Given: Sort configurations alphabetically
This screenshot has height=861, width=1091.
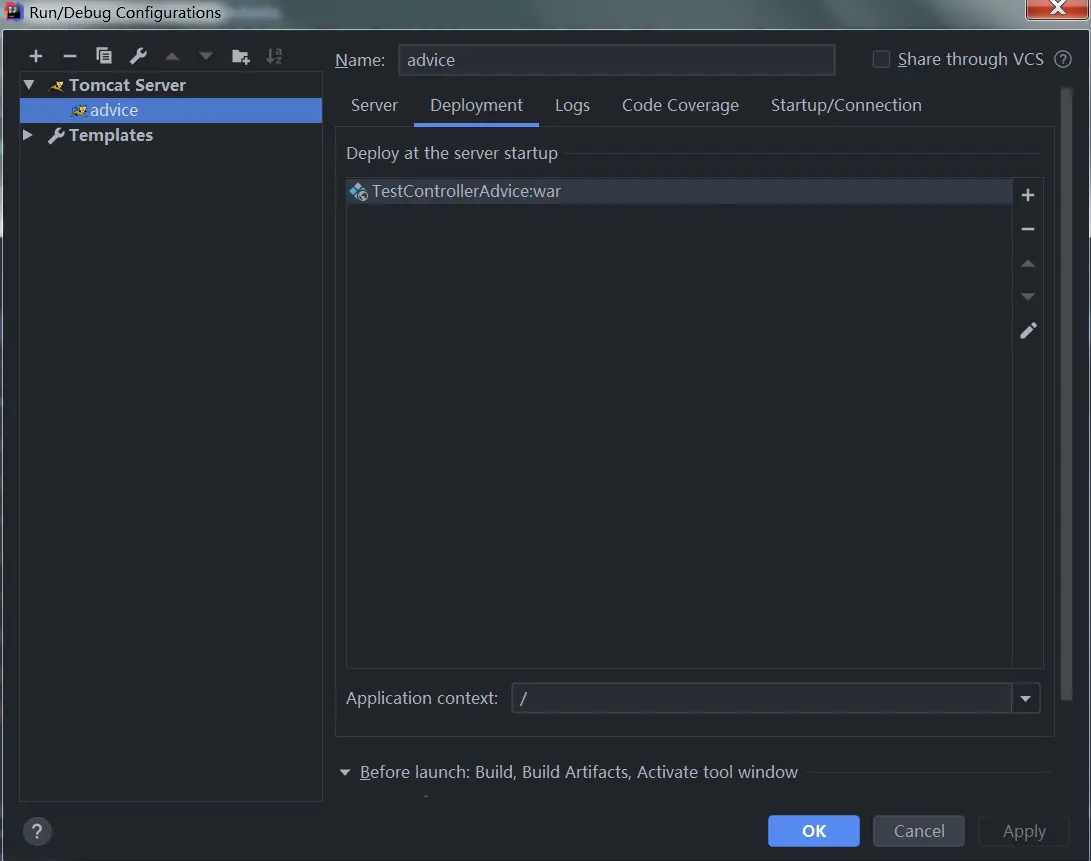Looking at the screenshot, I should tap(275, 56).
